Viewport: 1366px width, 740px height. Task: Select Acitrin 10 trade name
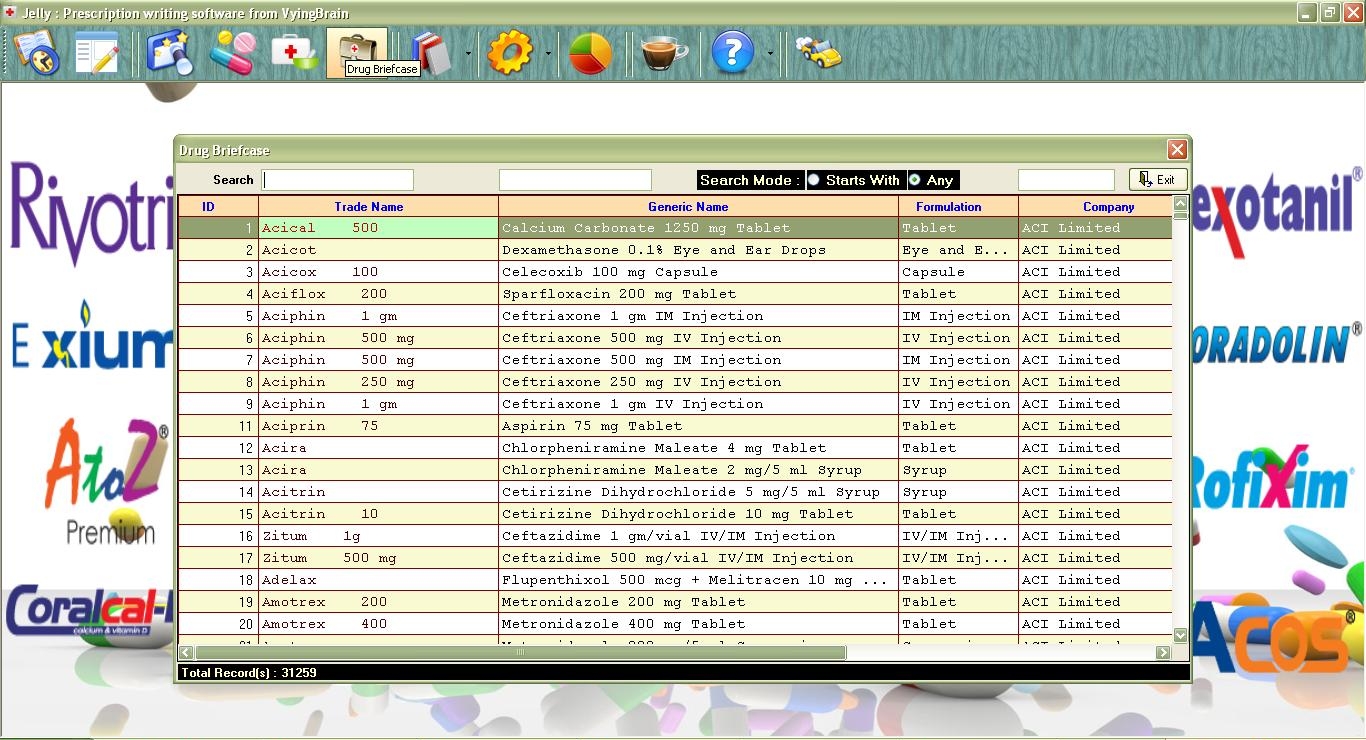(x=378, y=514)
